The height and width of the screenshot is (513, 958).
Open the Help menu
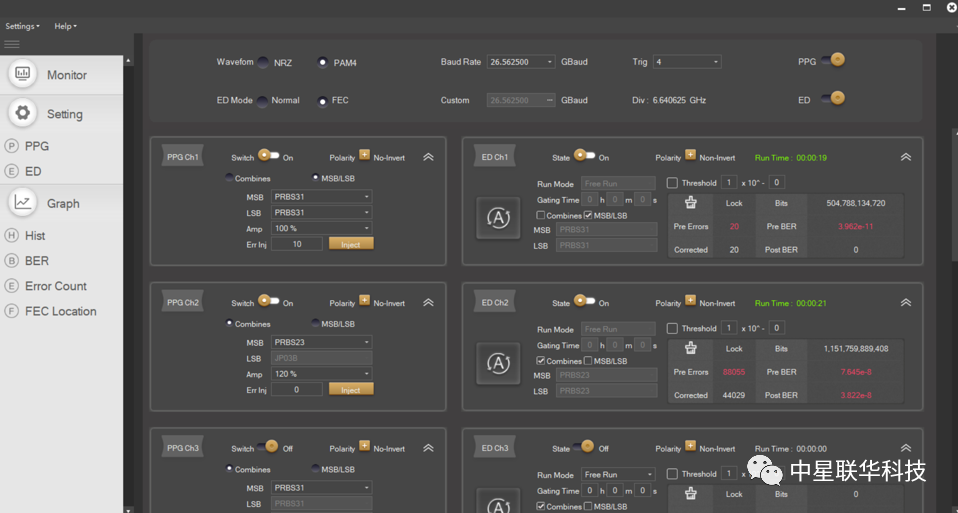tap(65, 26)
